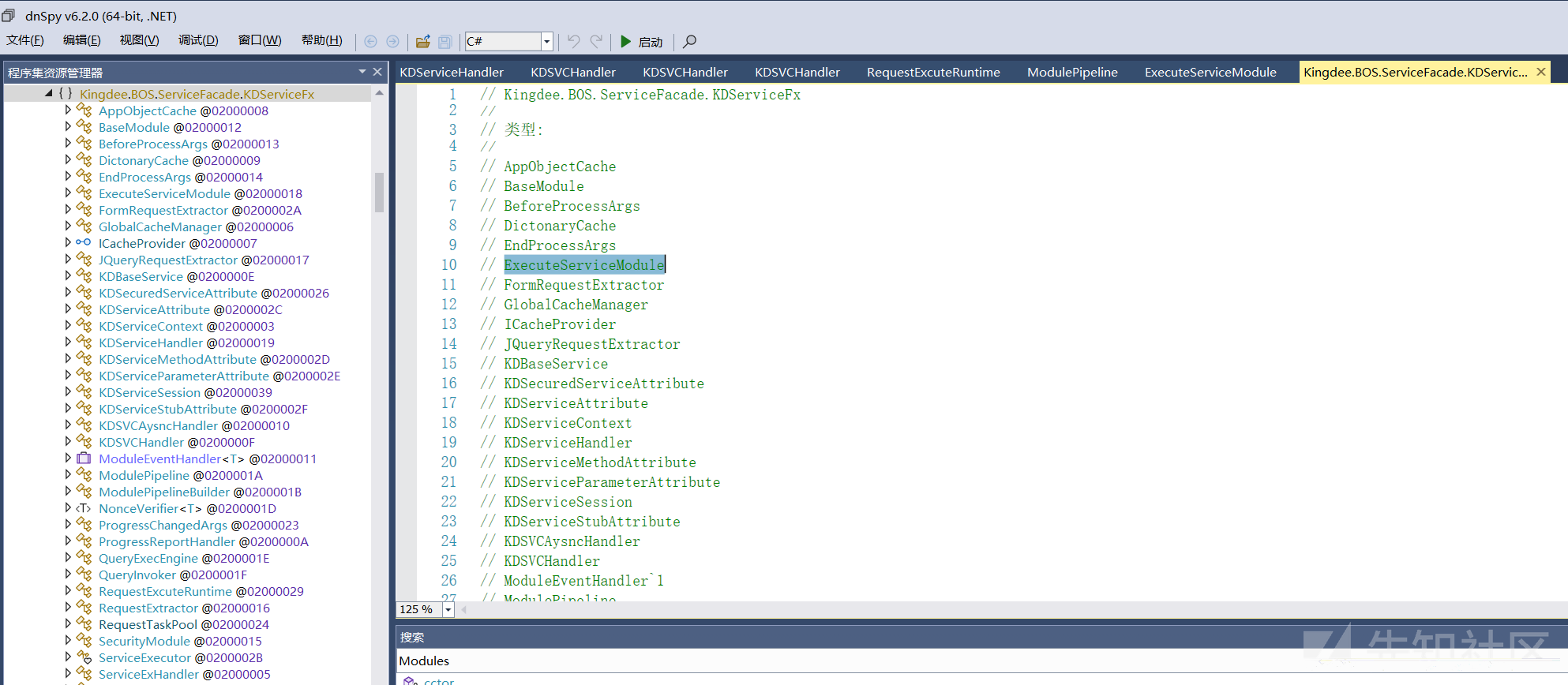Open the C# language dropdown
This screenshot has width=1568, height=685.
546,41
